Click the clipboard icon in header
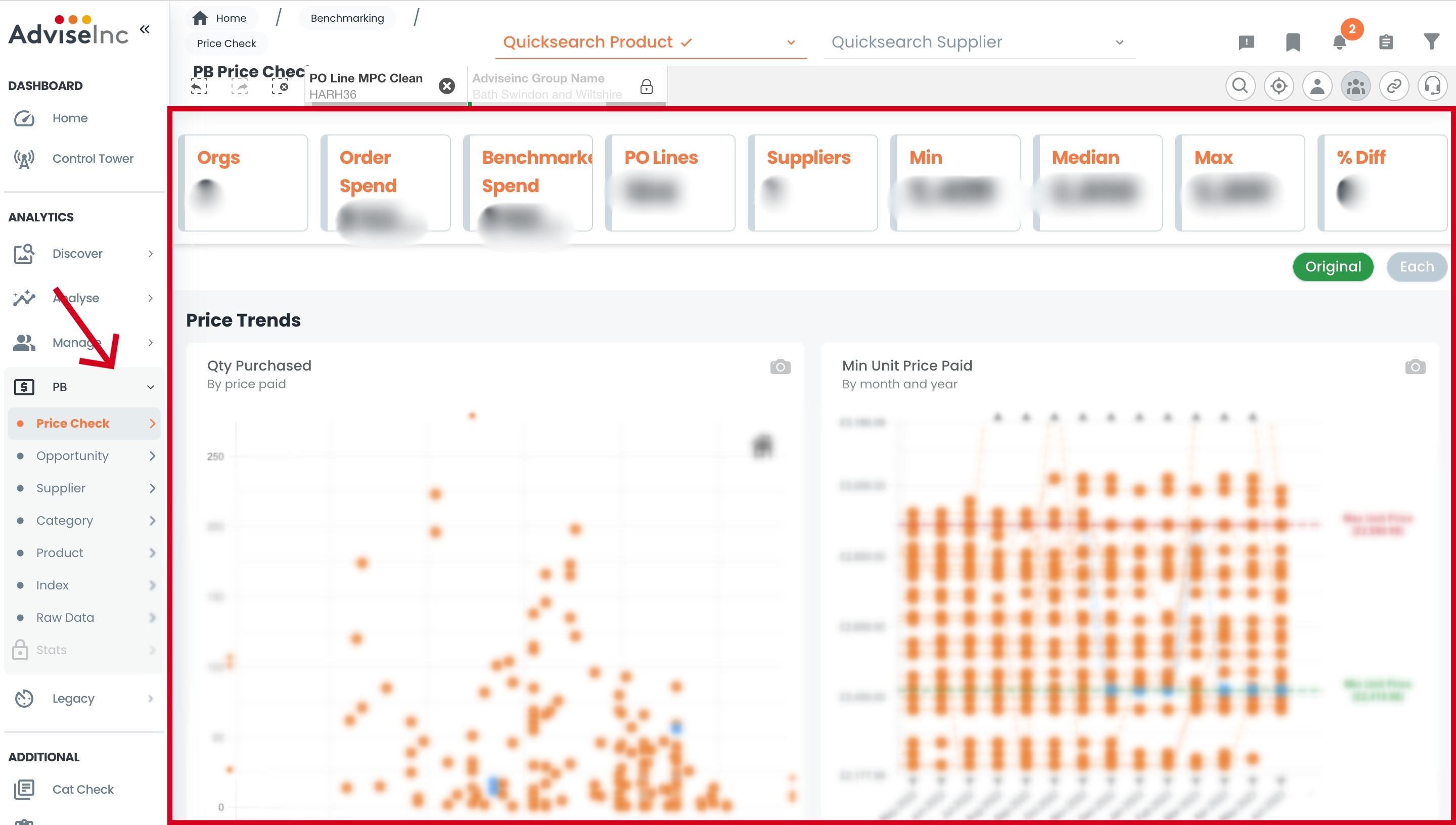The height and width of the screenshot is (825, 1456). [x=1386, y=42]
